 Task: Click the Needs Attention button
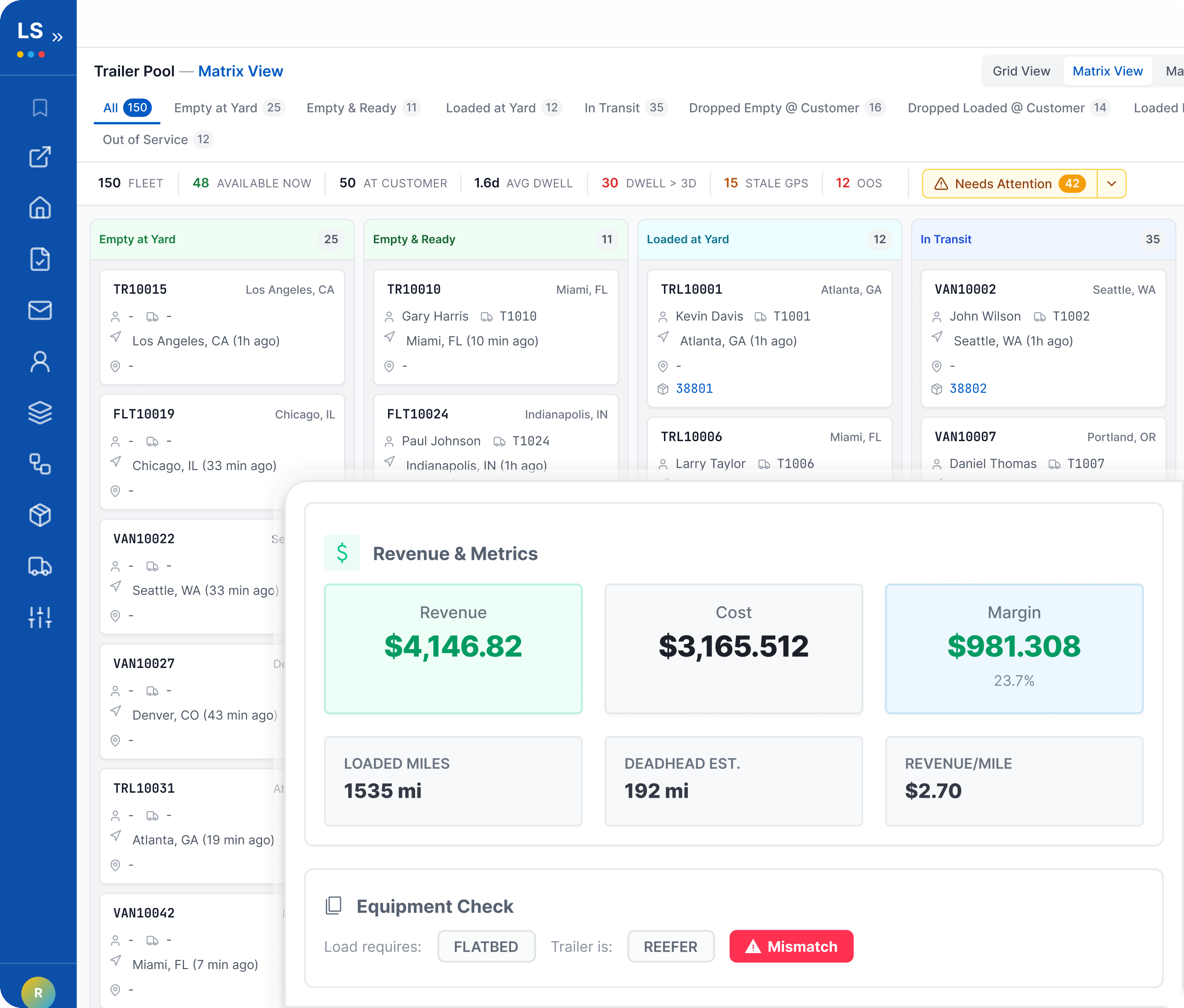(1010, 183)
